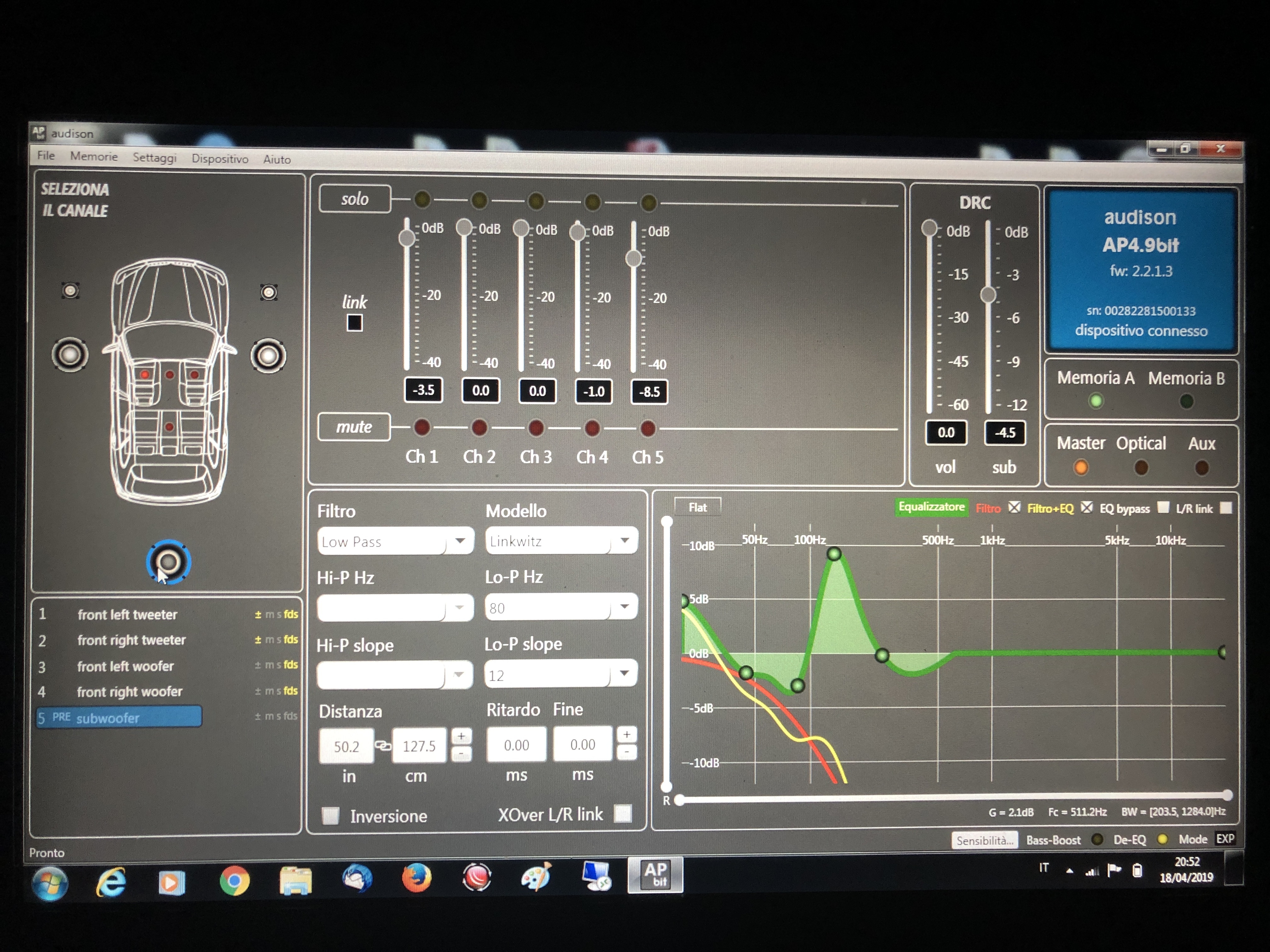
Task: Open the Hi-P Hz dropdown
Action: click(x=395, y=608)
